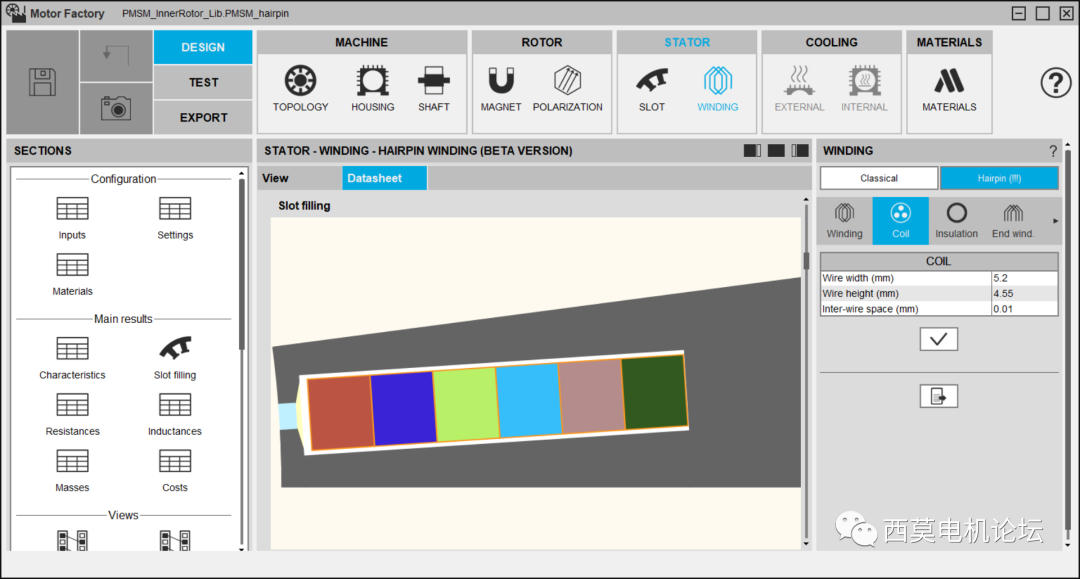Edit the Wire width value 5.2
The height and width of the screenshot is (579, 1080).
1024,278
